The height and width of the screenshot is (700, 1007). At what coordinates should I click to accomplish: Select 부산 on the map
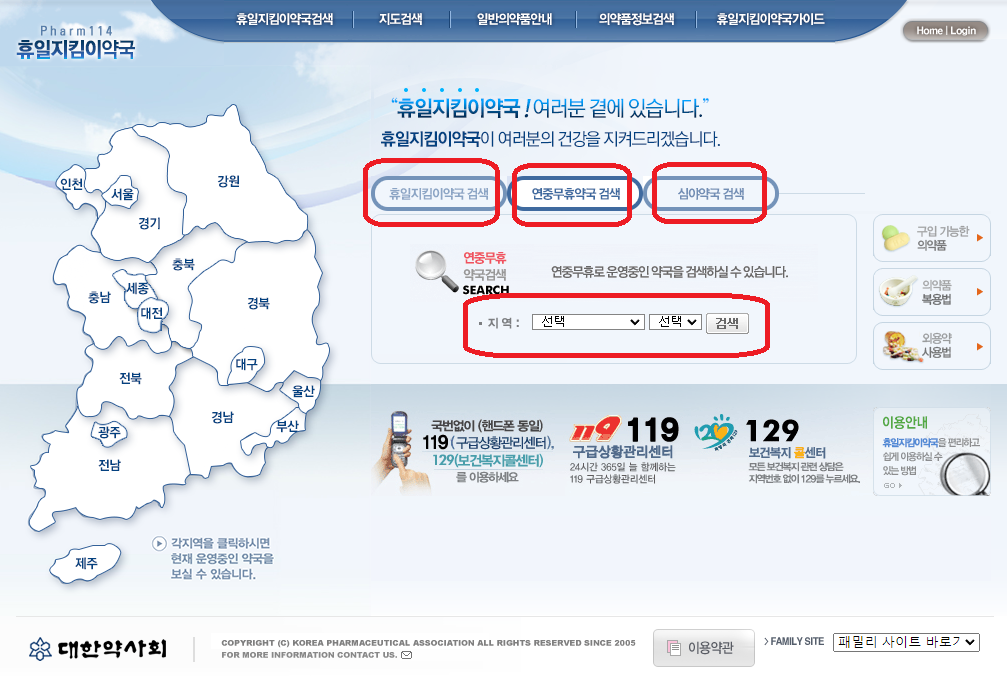click(287, 426)
